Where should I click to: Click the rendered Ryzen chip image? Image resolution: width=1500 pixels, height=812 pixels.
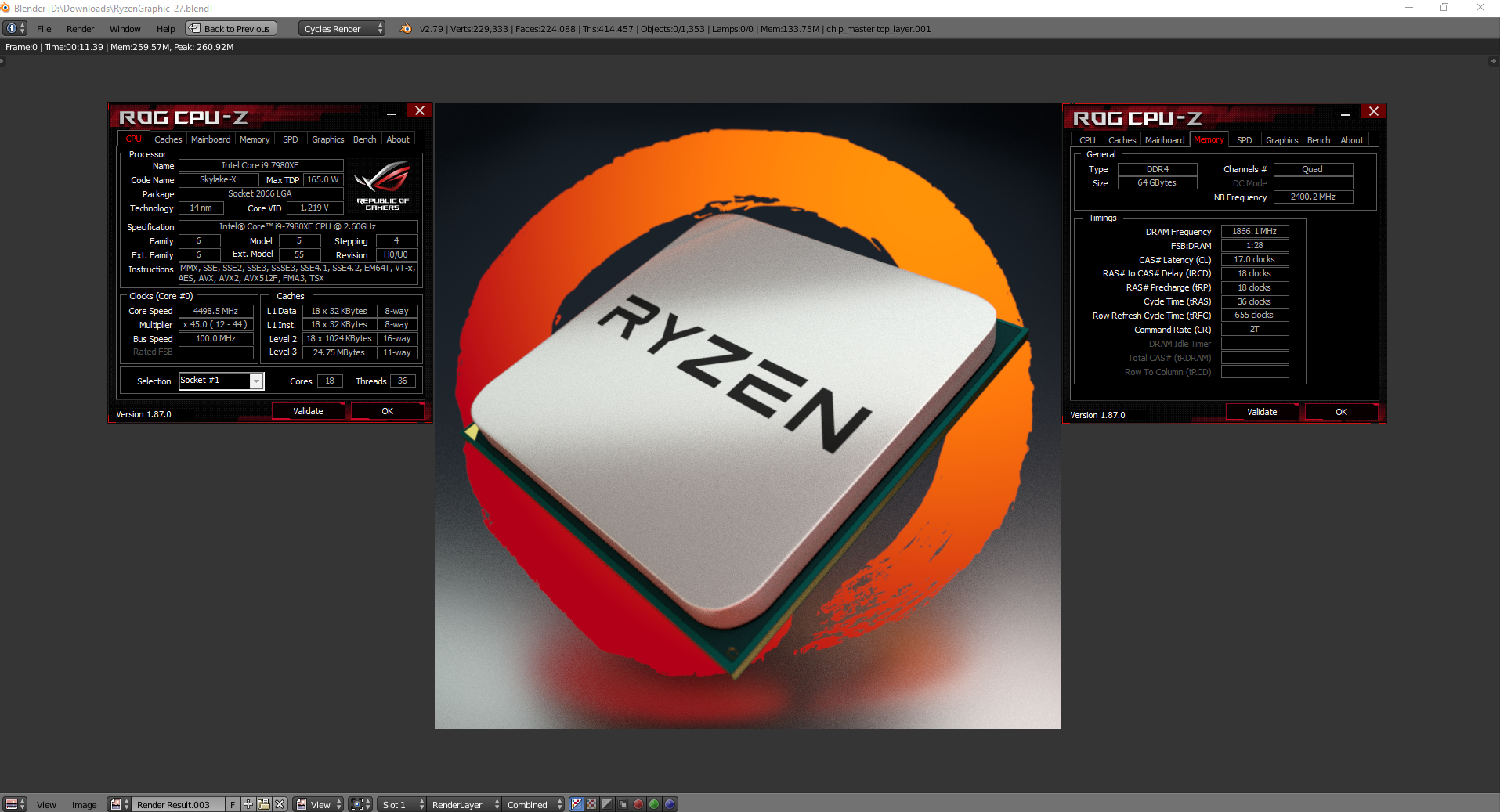[x=748, y=416]
